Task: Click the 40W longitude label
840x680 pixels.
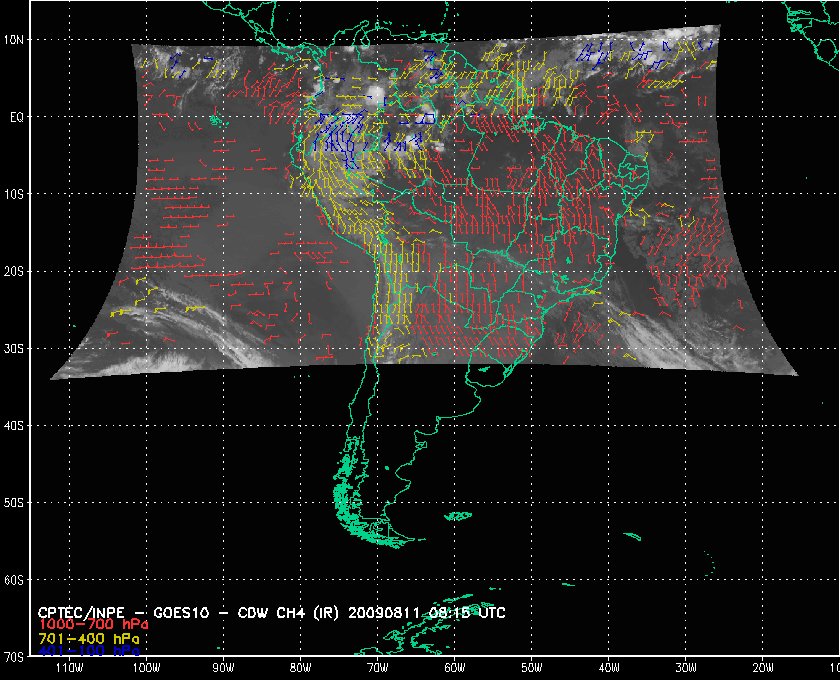Action: point(609,668)
